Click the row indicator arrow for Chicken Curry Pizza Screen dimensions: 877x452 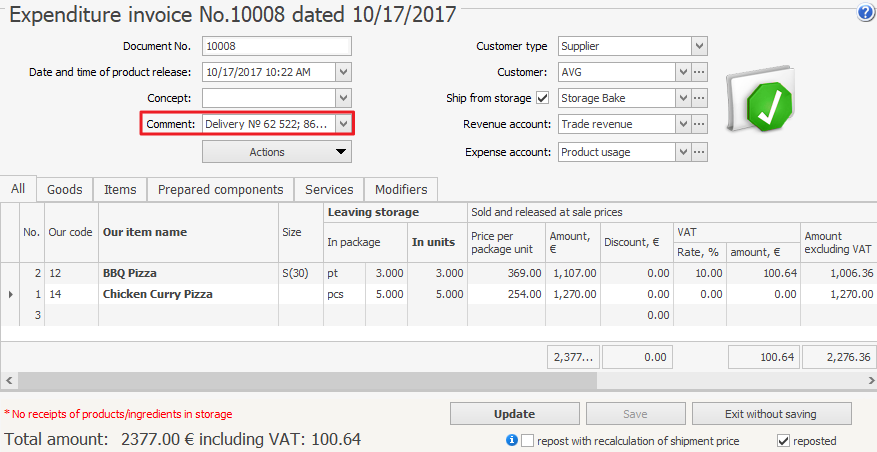(10, 295)
